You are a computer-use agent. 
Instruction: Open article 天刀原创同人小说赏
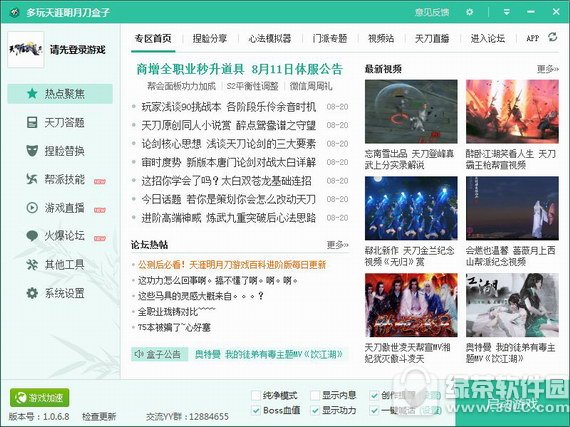[229, 125]
